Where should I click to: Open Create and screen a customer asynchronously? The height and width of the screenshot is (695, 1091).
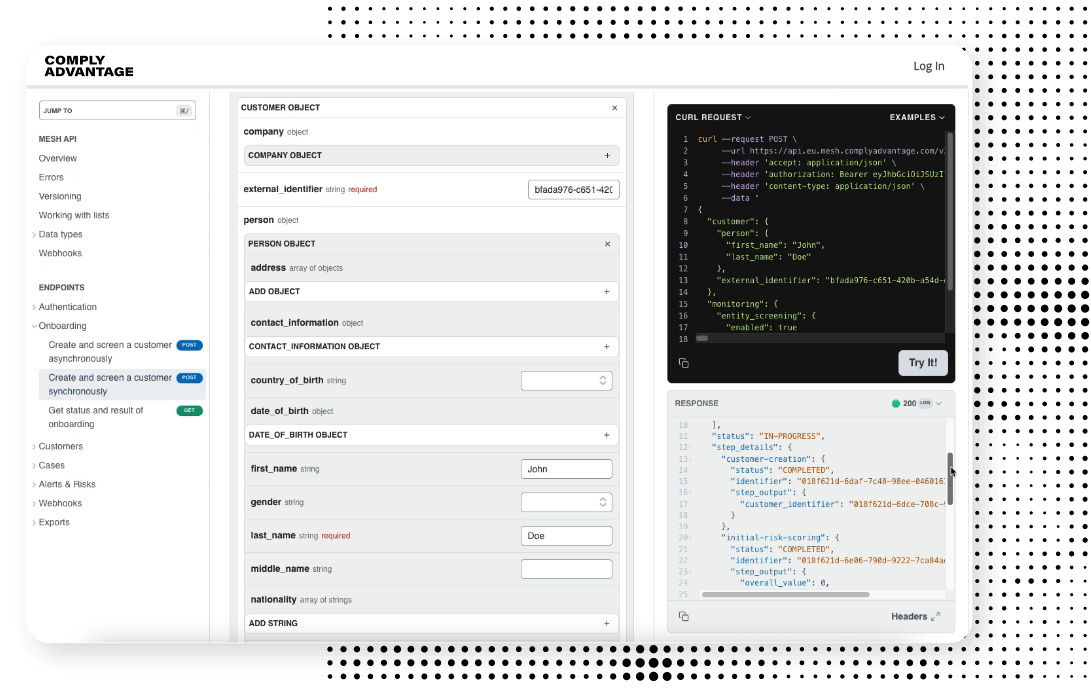point(110,352)
